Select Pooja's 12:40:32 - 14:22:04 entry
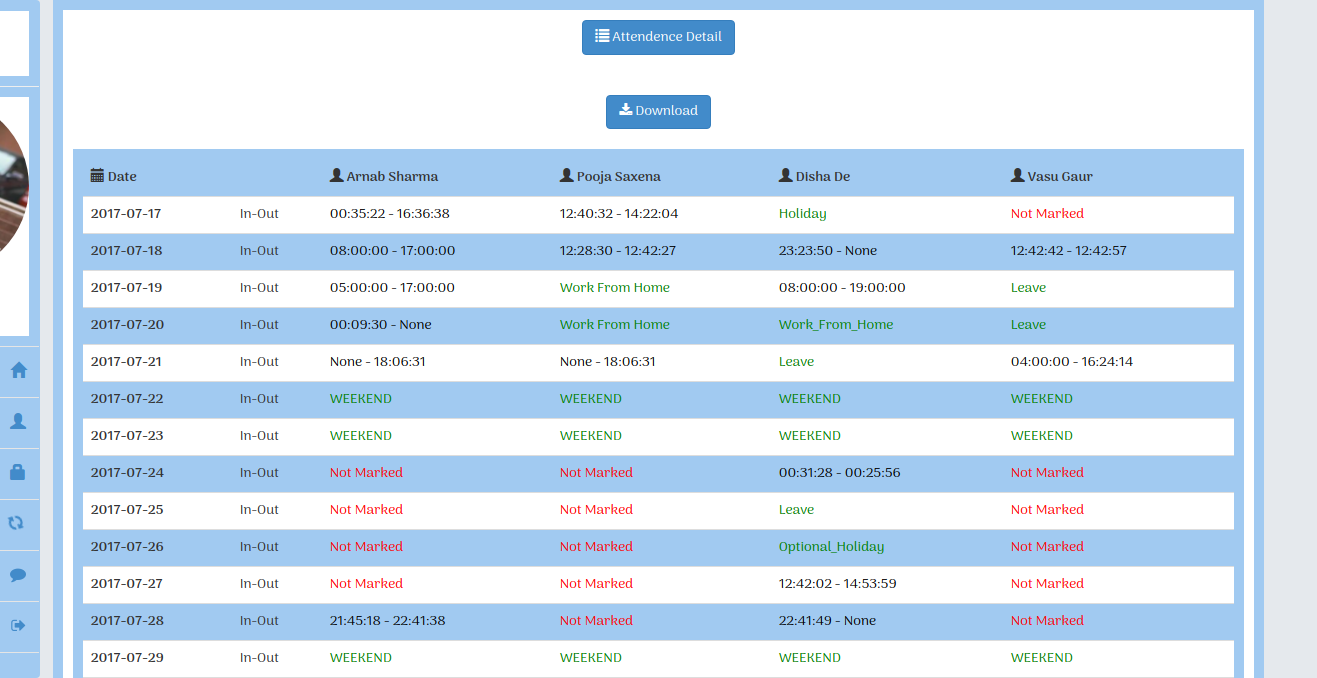 click(619, 214)
